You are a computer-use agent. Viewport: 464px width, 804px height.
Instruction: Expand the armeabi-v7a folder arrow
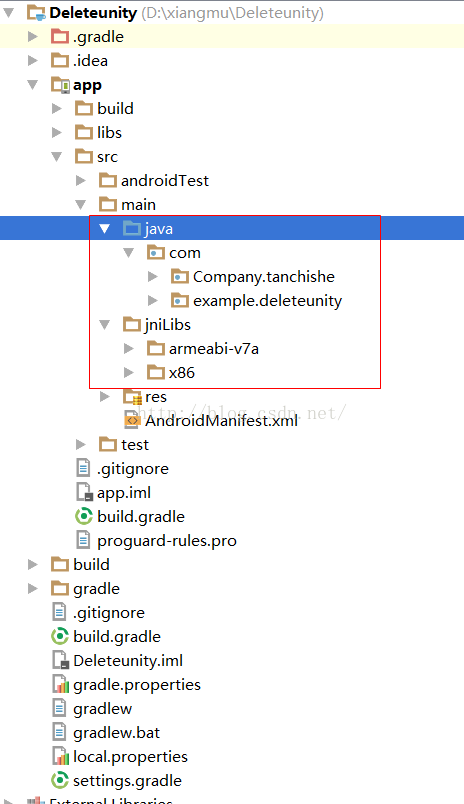click(129, 349)
